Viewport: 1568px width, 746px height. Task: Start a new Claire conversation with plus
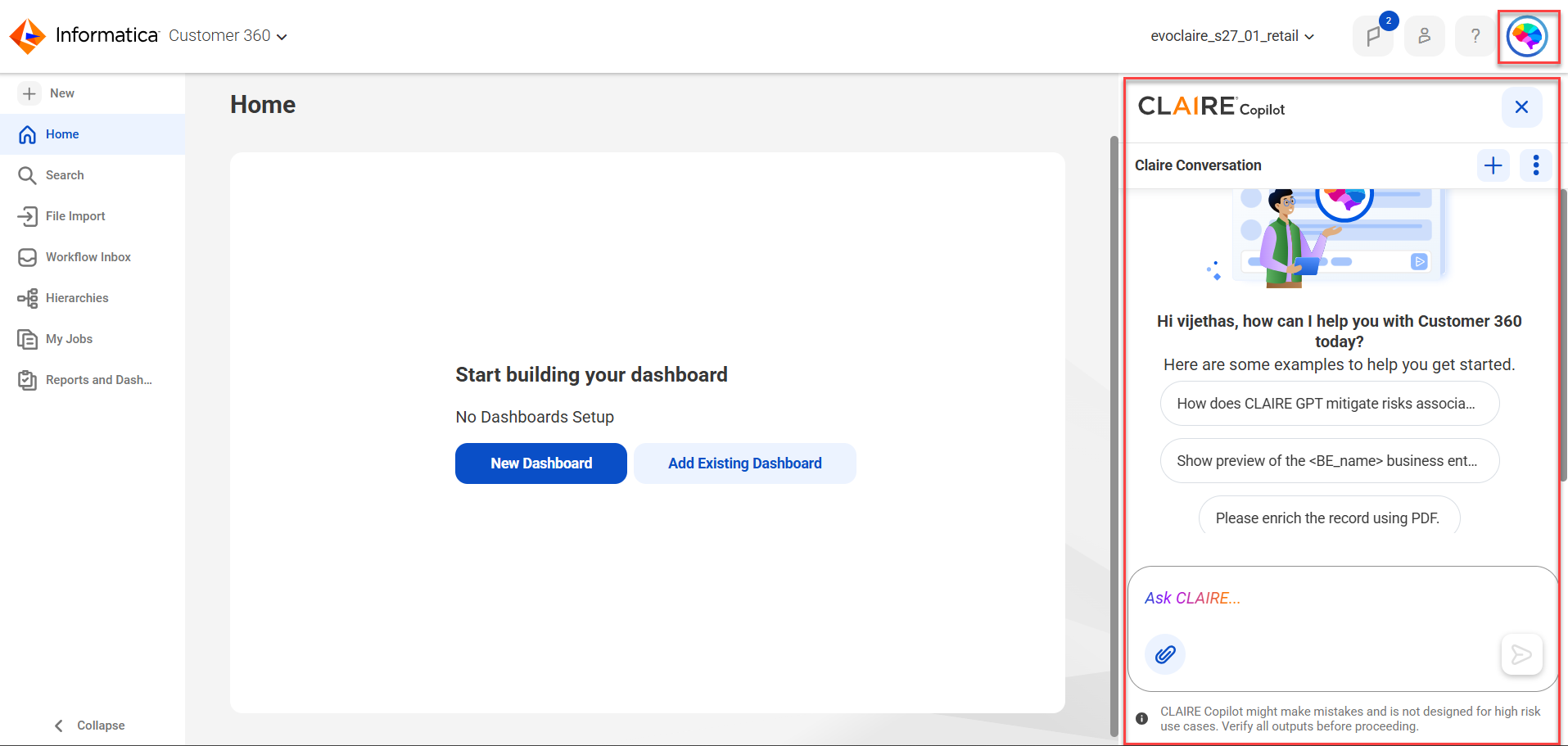coord(1493,165)
